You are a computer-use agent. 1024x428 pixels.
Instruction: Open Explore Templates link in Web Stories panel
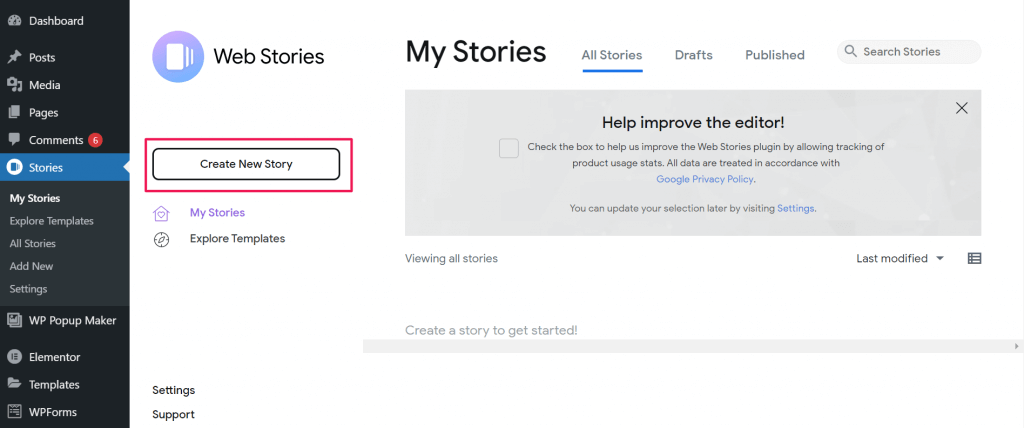pyautogui.click(x=238, y=239)
